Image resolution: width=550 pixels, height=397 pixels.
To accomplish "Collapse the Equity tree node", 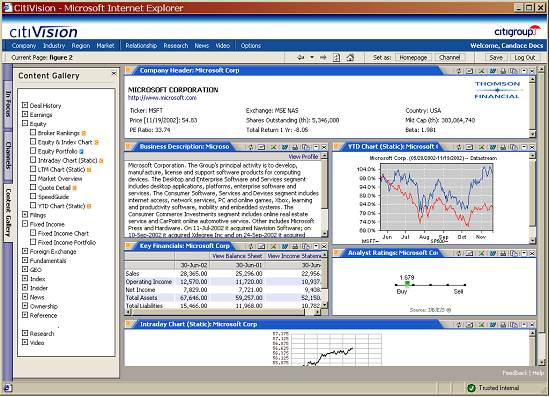I will click(25, 123).
